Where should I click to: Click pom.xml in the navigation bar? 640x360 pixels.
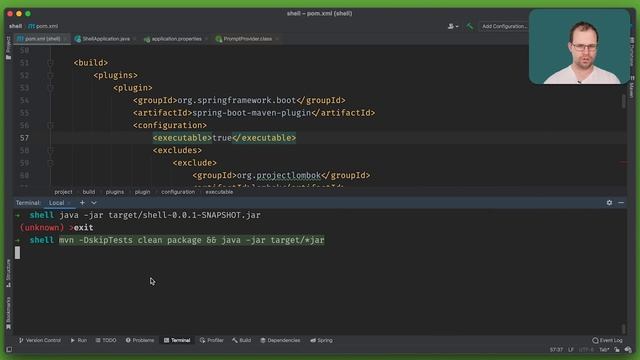[43, 26]
